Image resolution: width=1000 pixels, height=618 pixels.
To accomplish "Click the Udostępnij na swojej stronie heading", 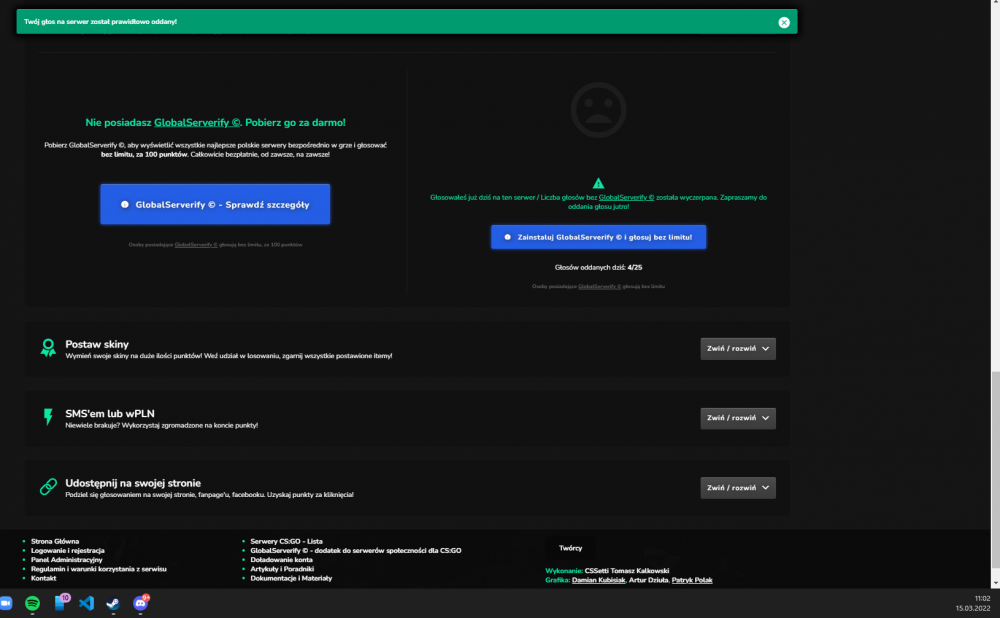I will 133,483.
